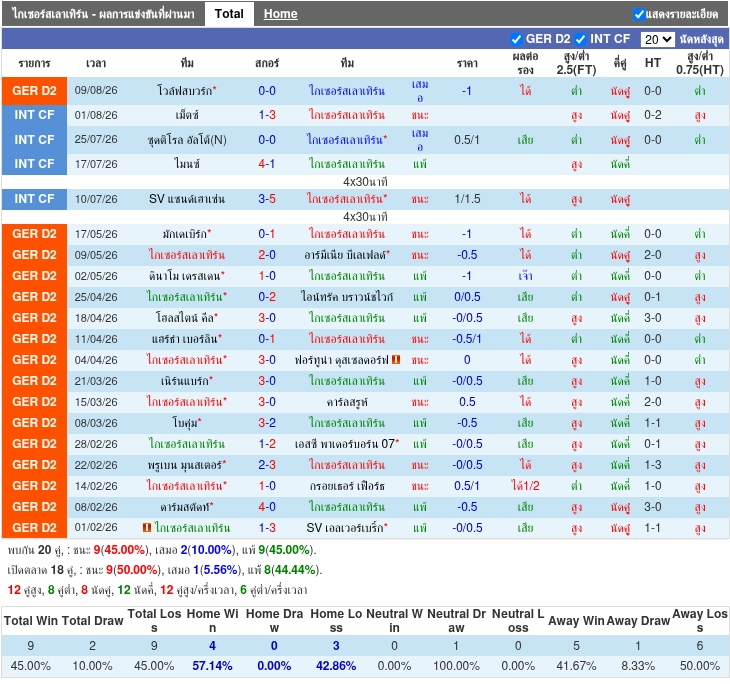Click handicap 0/0.5 on 25/04/26 row
This screenshot has width=730, height=684.
(x=467, y=297)
